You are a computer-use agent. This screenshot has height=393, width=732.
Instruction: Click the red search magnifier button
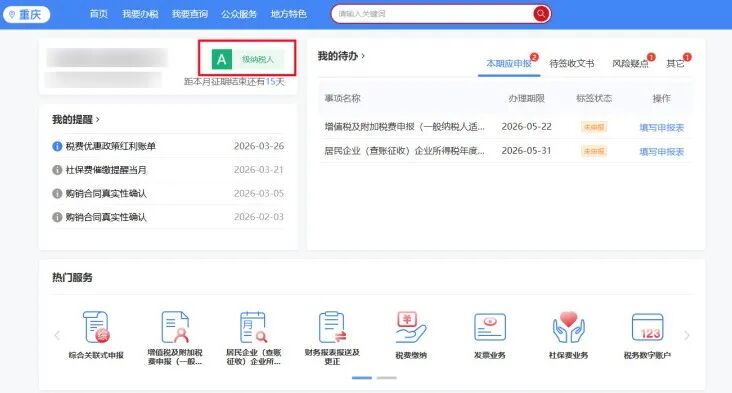tap(541, 14)
